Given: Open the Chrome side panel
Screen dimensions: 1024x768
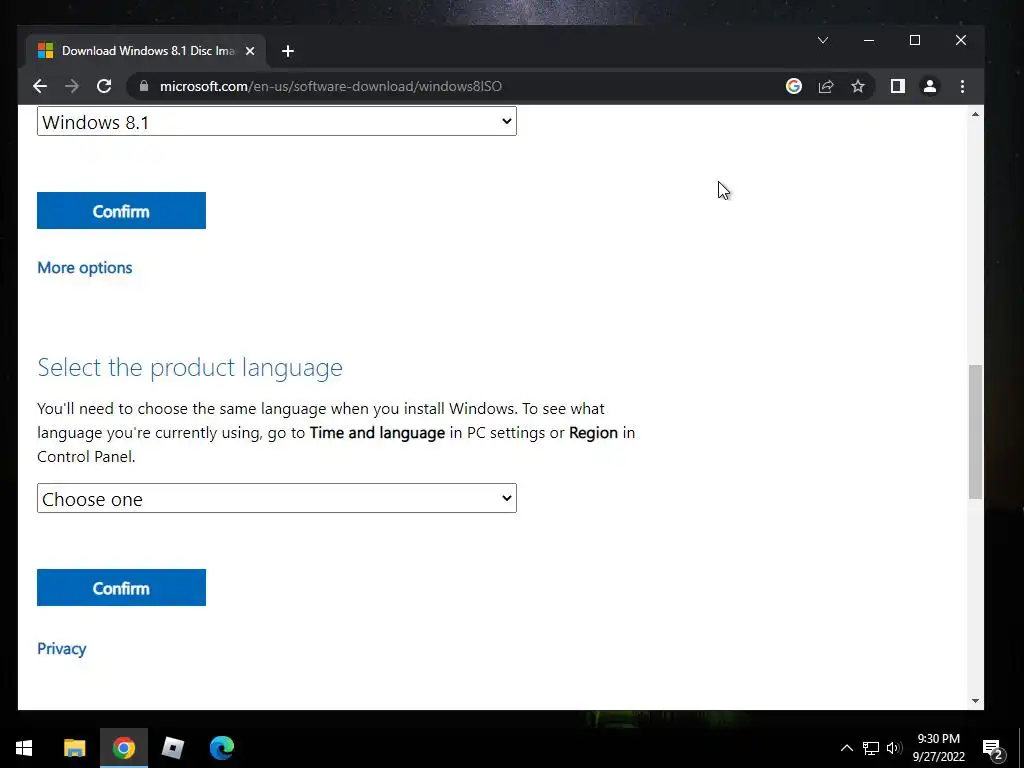Looking at the screenshot, I should click(898, 86).
